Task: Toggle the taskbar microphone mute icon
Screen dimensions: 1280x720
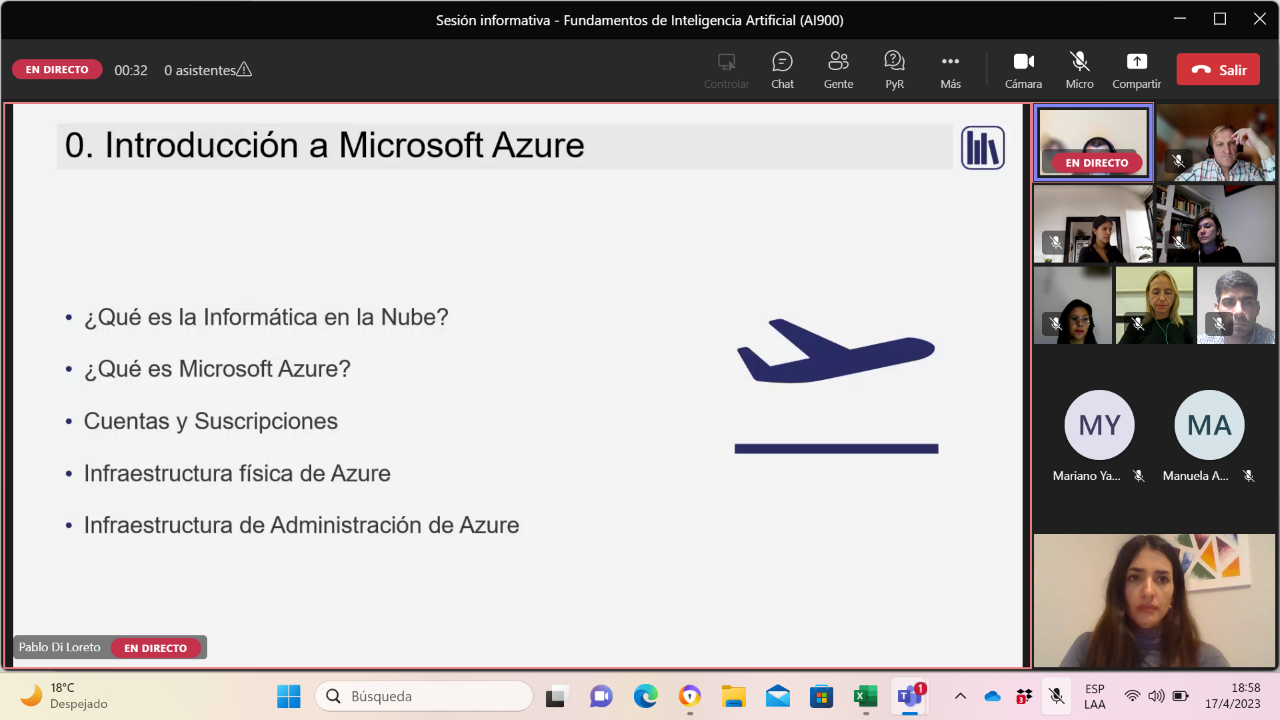Action: click(1055, 696)
